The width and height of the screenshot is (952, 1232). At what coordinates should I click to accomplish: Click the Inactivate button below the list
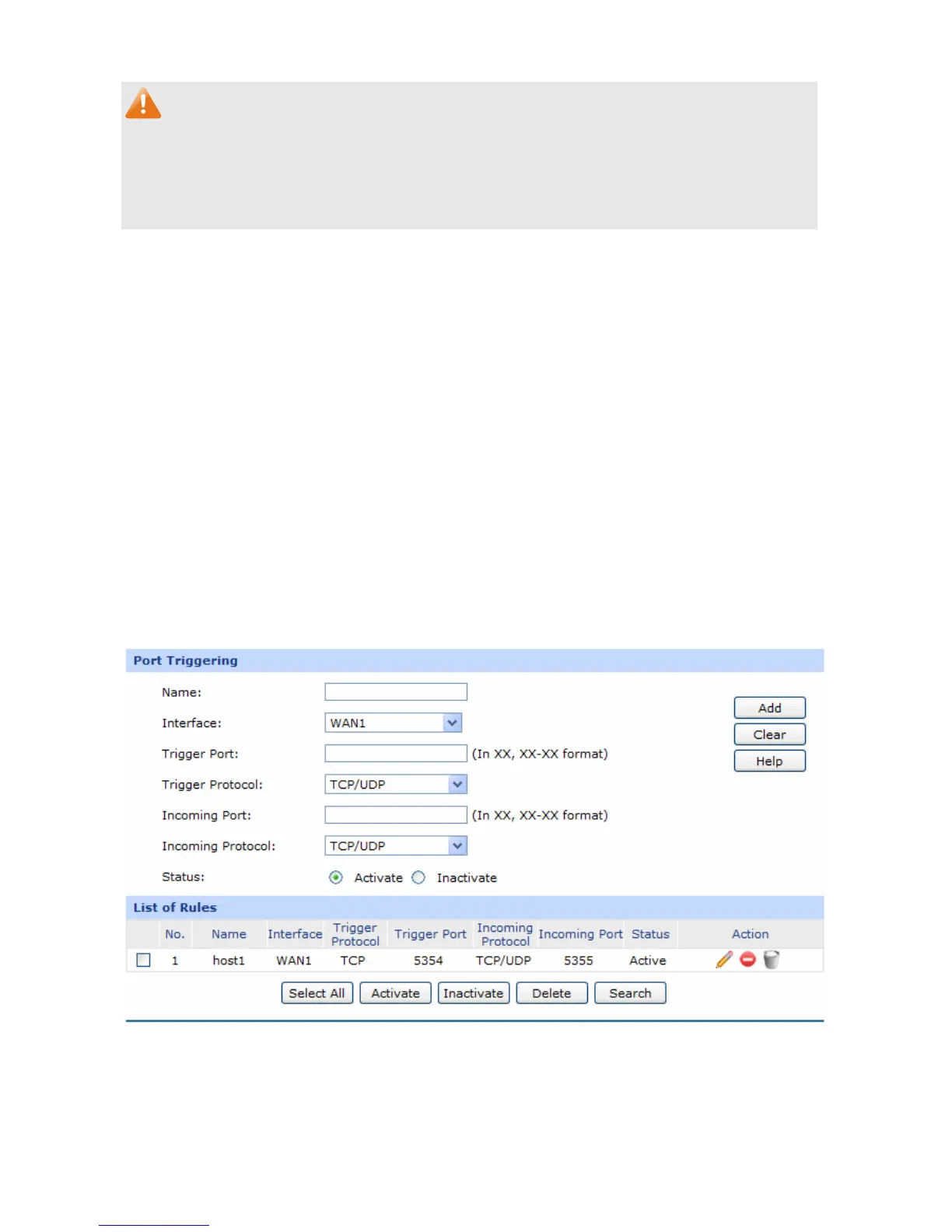tap(474, 993)
